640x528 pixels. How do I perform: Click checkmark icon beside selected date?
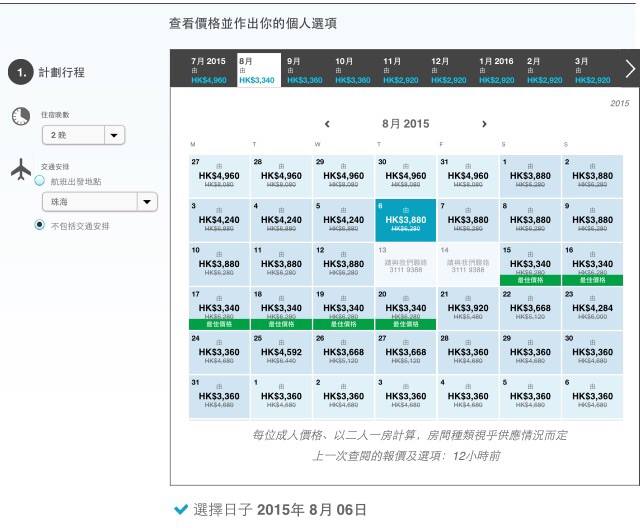point(181,510)
